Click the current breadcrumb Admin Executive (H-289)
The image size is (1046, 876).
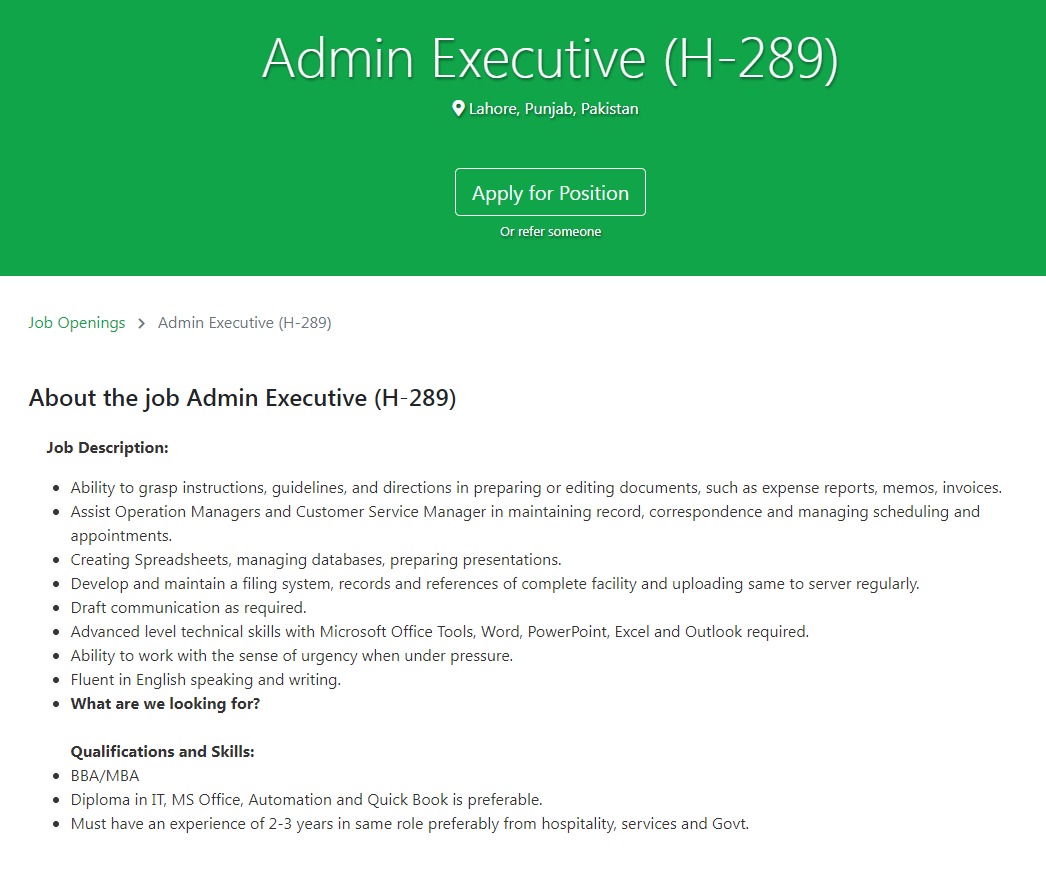pyautogui.click(x=245, y=323)
